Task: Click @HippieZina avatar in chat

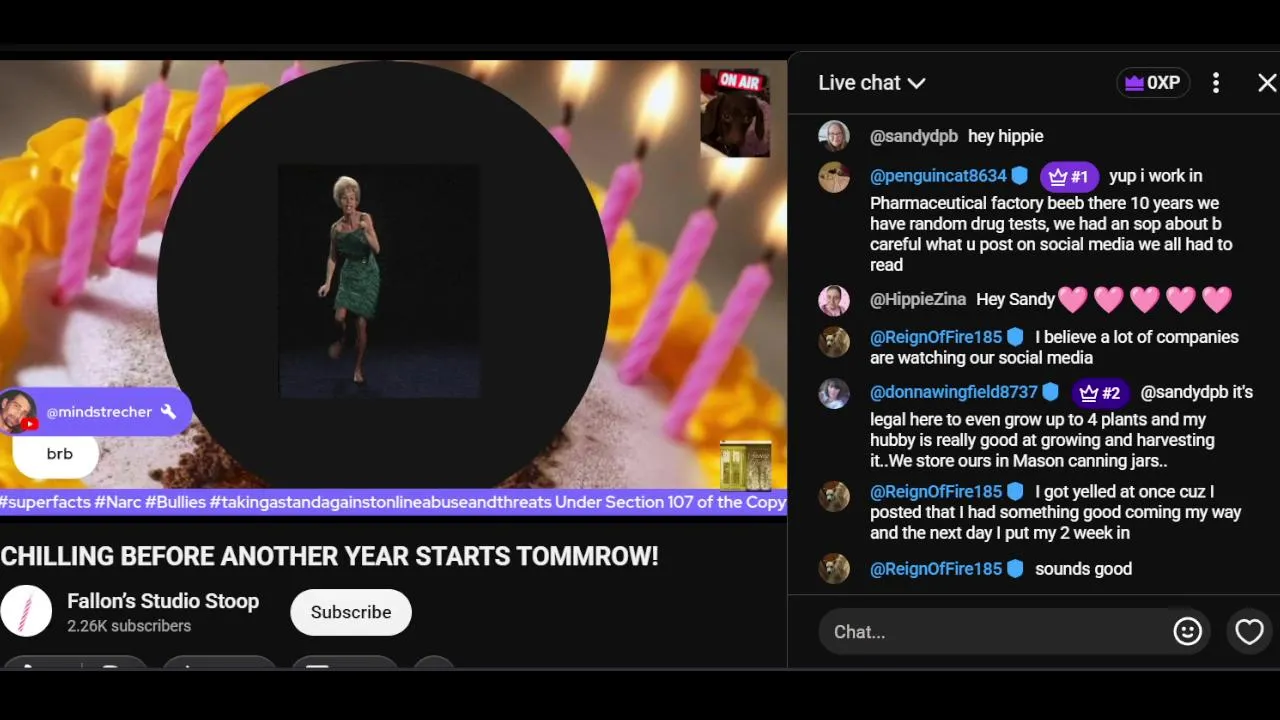Action: click(x=834, y=300)
